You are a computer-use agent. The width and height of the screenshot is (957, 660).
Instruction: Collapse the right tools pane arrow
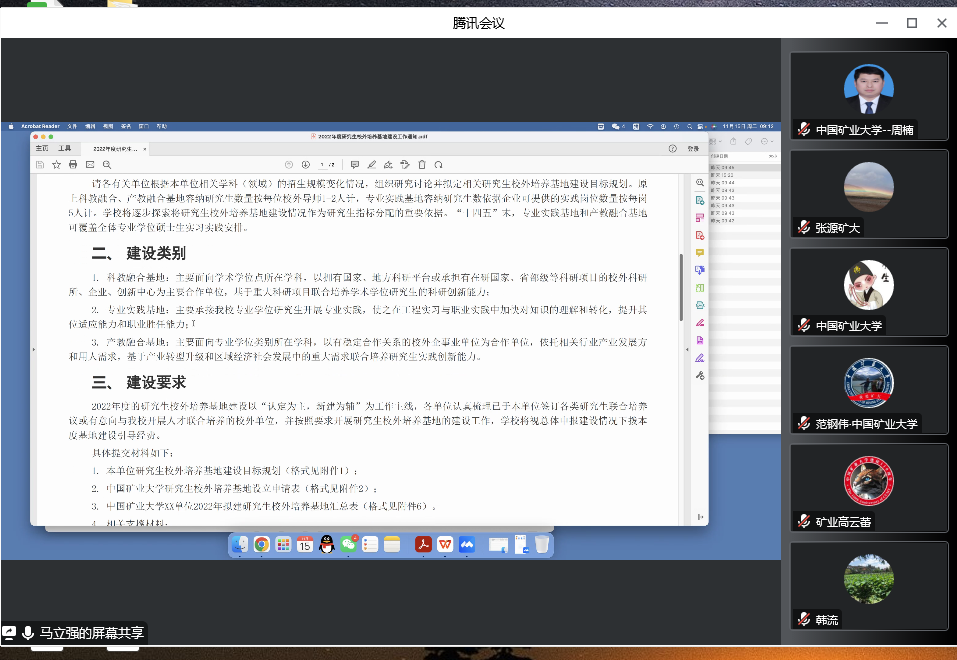click(688, 349)
